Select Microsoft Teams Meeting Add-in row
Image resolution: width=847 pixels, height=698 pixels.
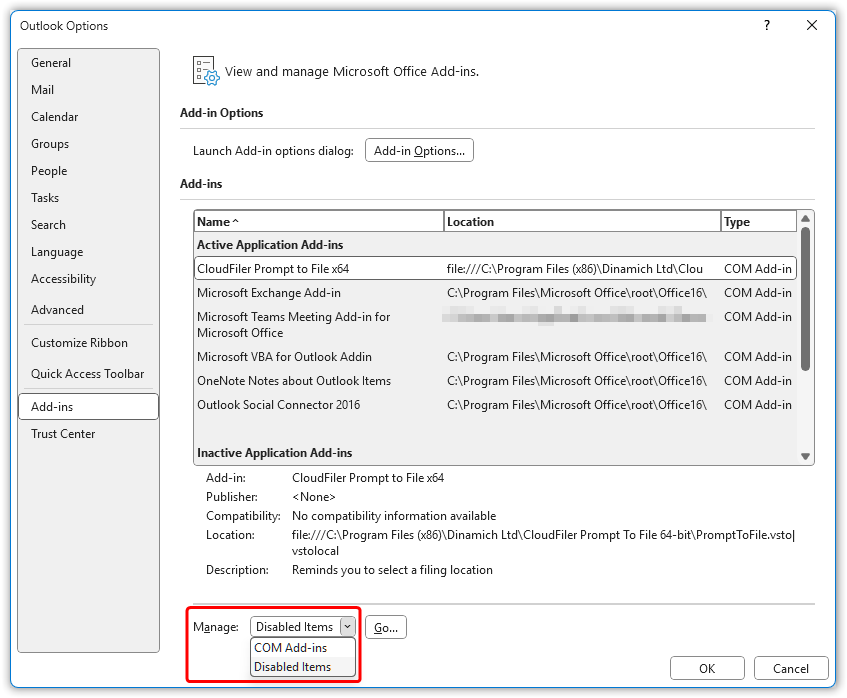[495, 325]
